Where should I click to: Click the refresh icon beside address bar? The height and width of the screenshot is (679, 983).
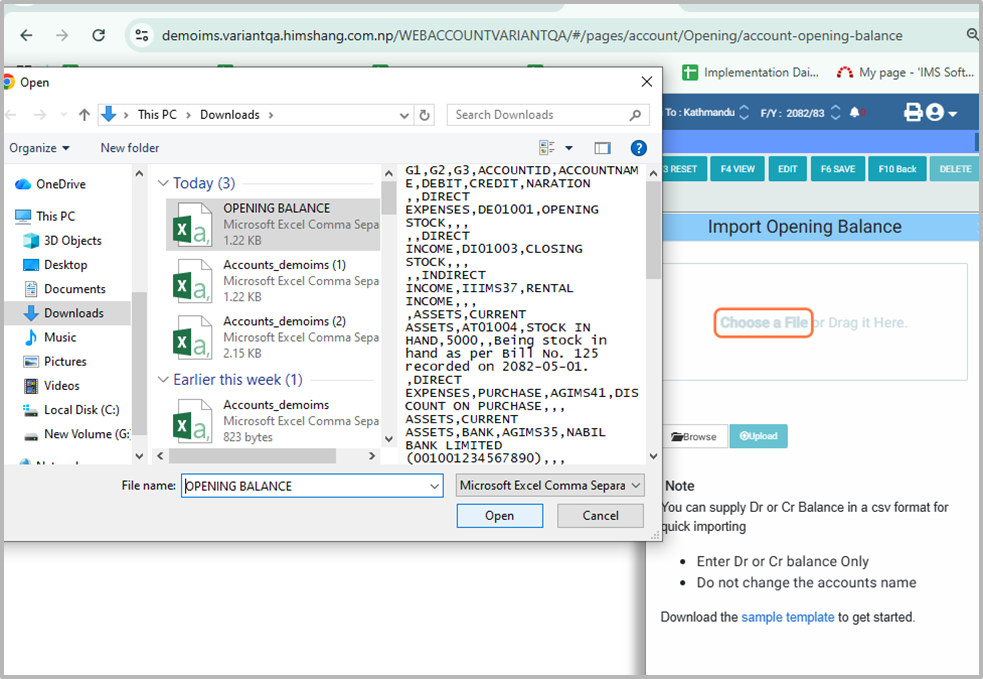(x=425, y=115)
